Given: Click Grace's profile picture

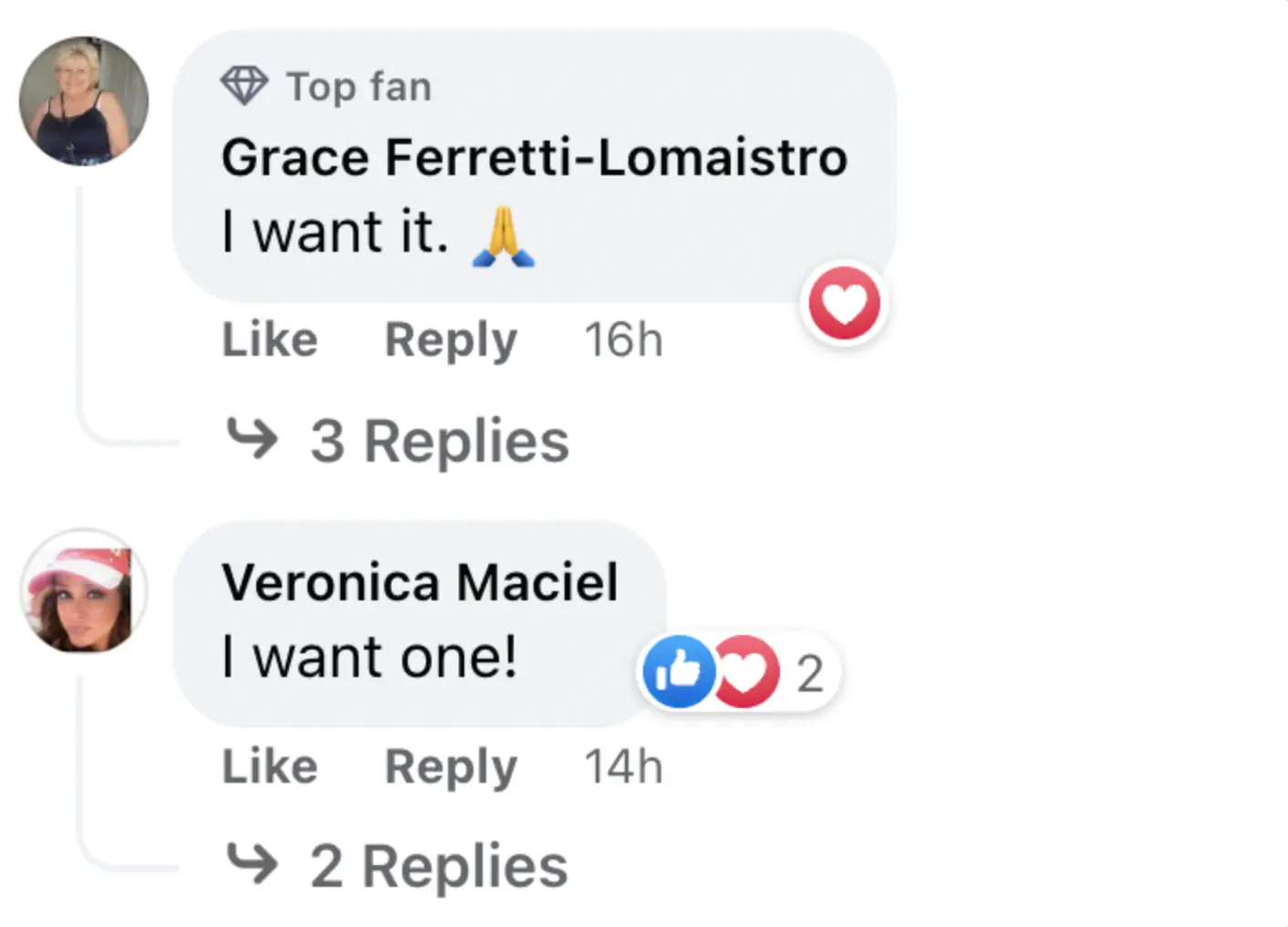Looking at the screenshot, I should [x=84, y=101].
